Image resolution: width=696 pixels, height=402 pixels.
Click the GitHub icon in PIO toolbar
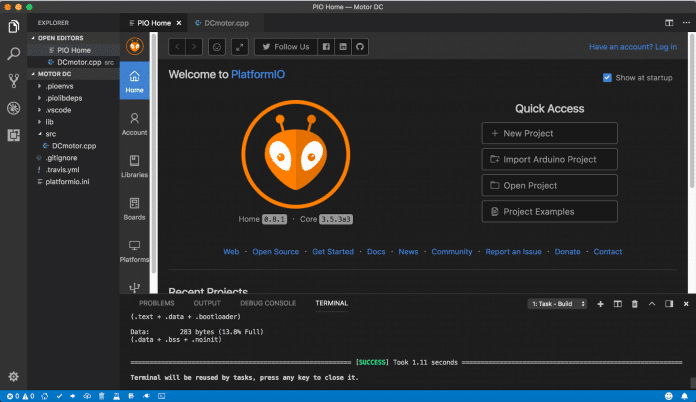[x=360, y=46]
